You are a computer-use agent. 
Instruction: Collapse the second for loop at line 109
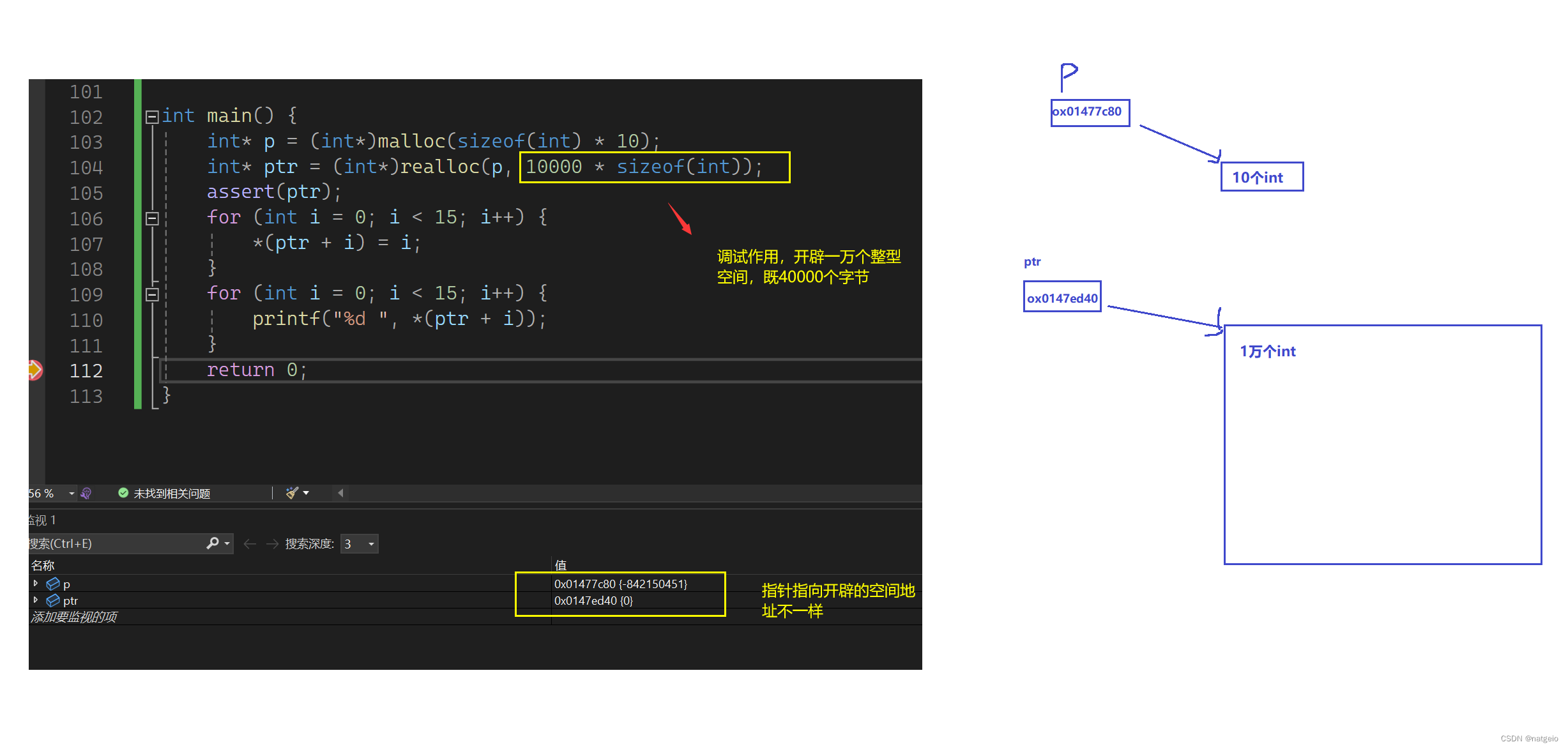[x=152, y=295]
